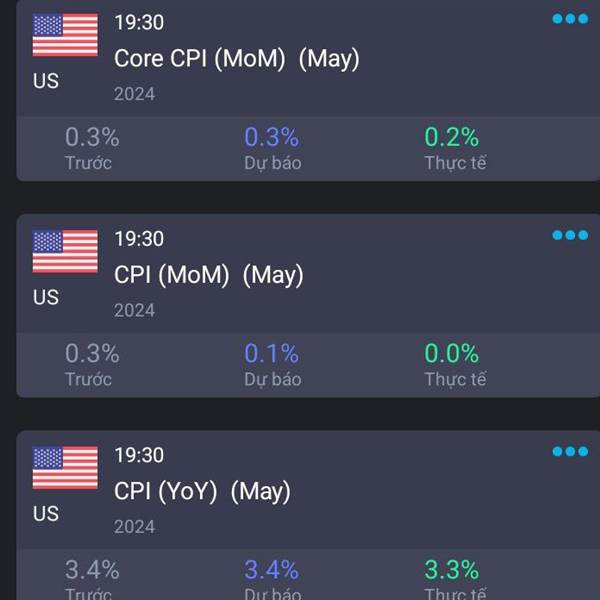Tap the 2024 label under CPI (MoM)
The width and height of the screenshot is (600, 600).
[x=134, y=310]
